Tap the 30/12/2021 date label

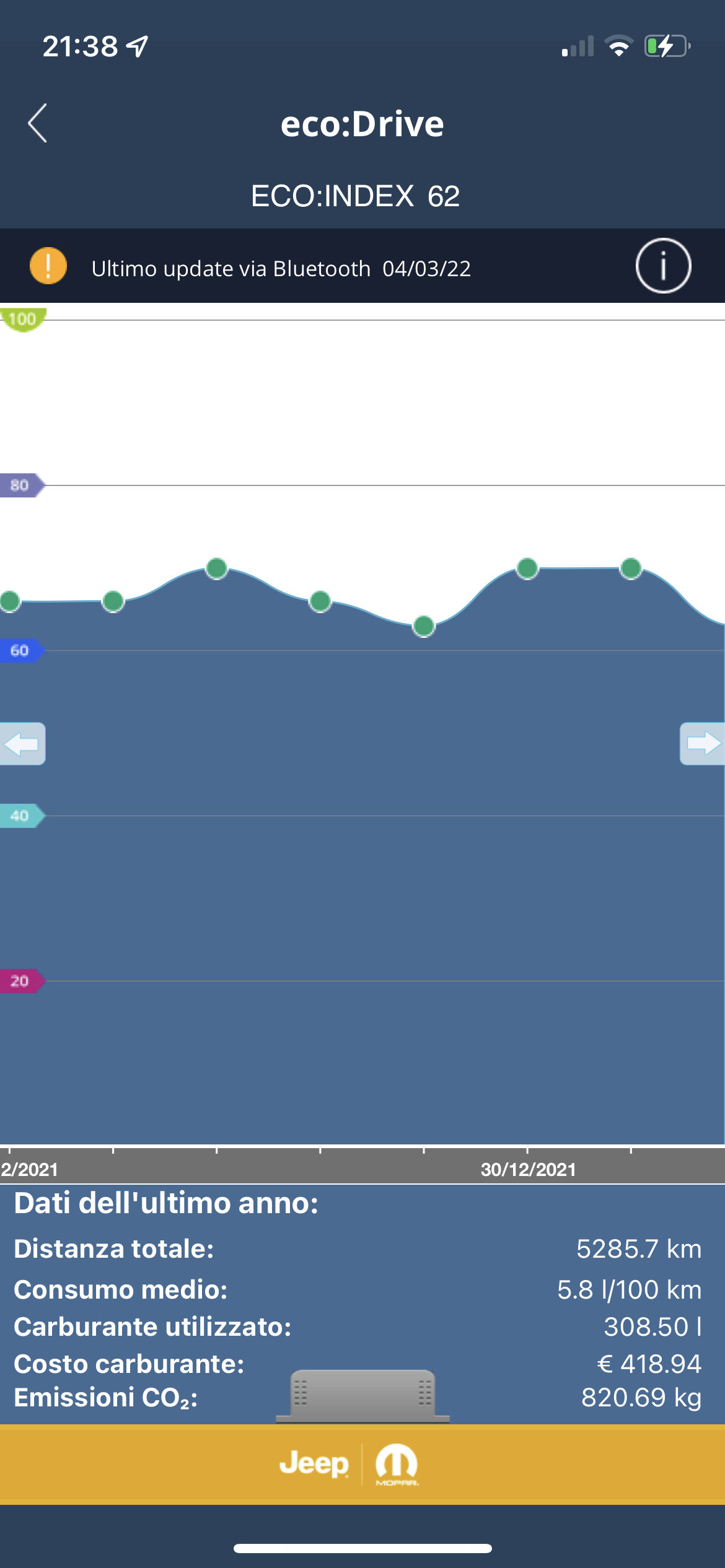[x=529, y=1170]
